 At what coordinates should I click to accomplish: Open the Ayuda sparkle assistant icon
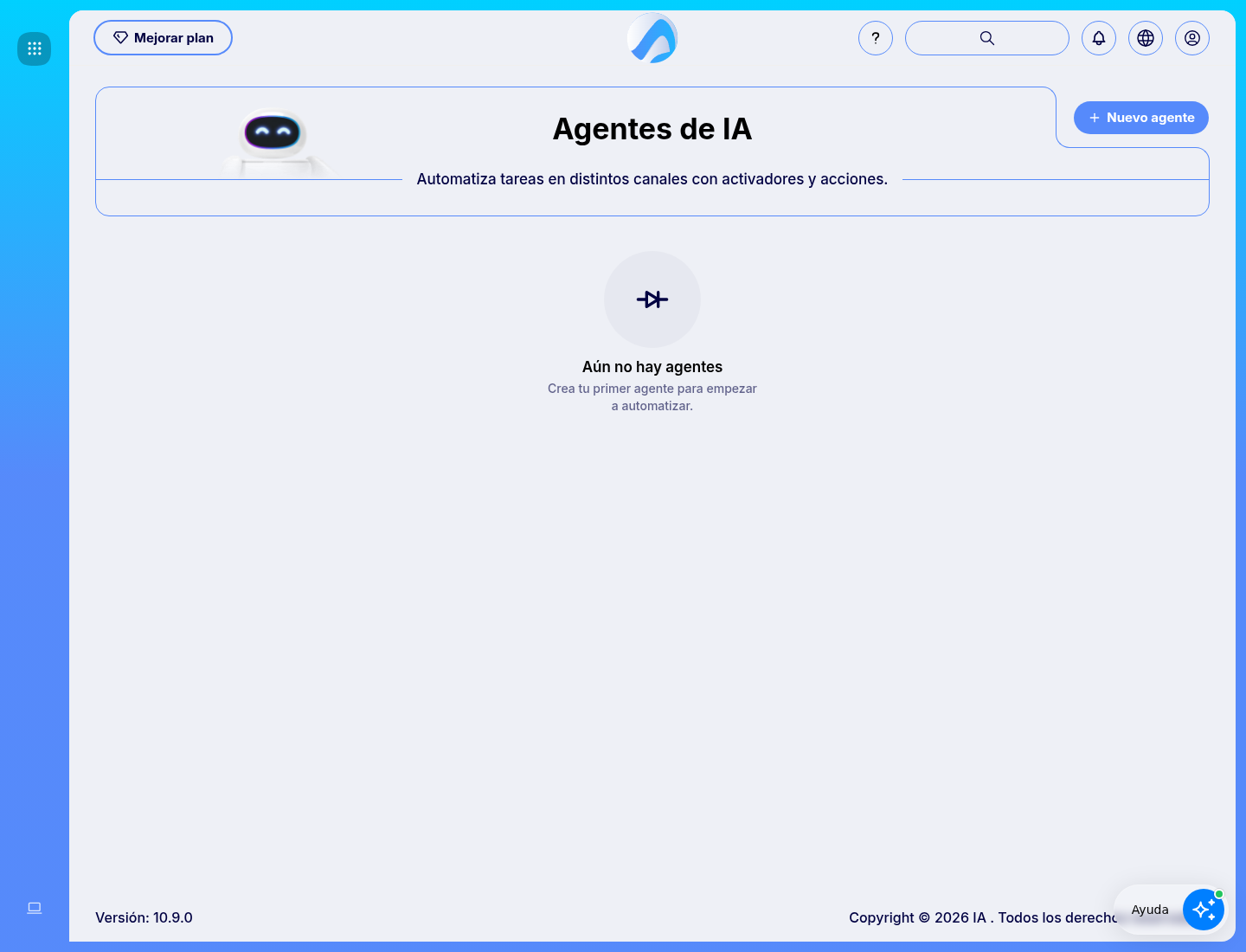click(1204, 910)
